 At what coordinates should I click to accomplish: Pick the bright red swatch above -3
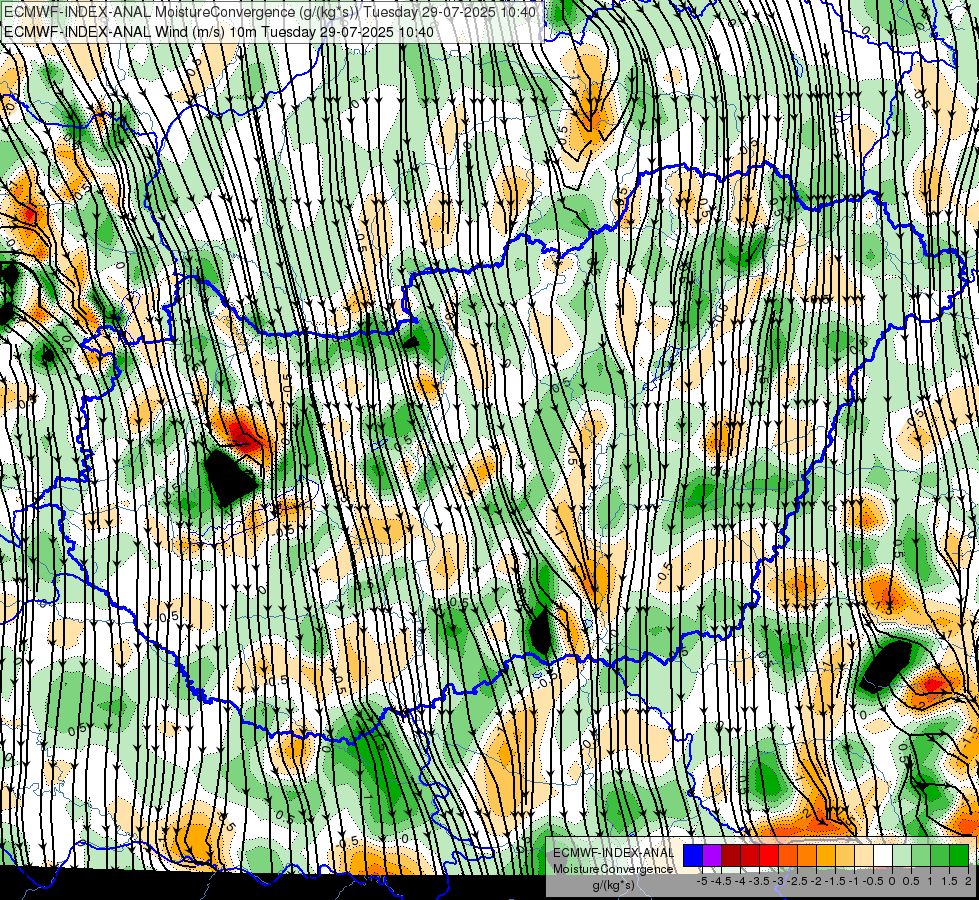[769, 856]
